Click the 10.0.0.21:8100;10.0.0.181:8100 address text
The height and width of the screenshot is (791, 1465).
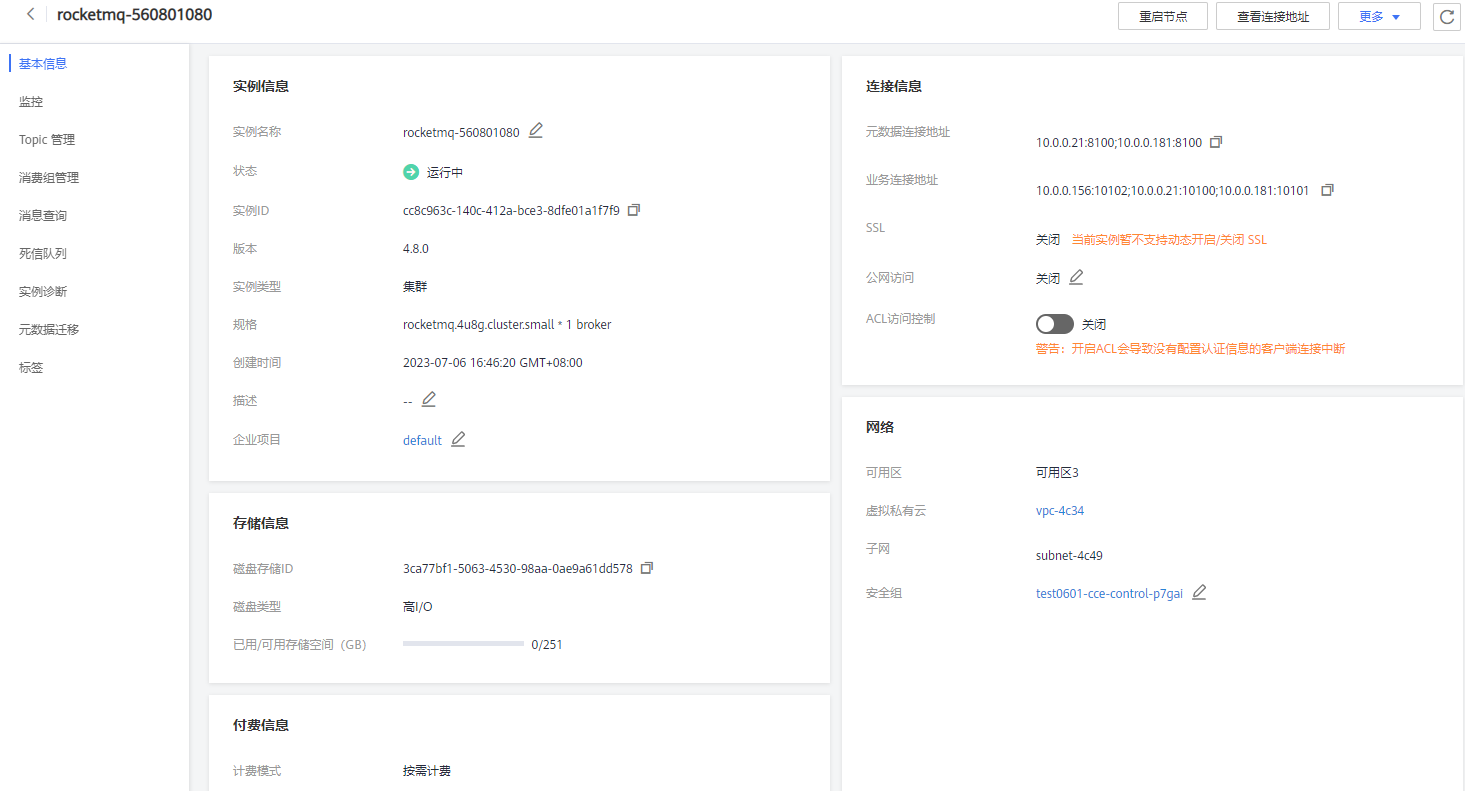(1119, 143)
